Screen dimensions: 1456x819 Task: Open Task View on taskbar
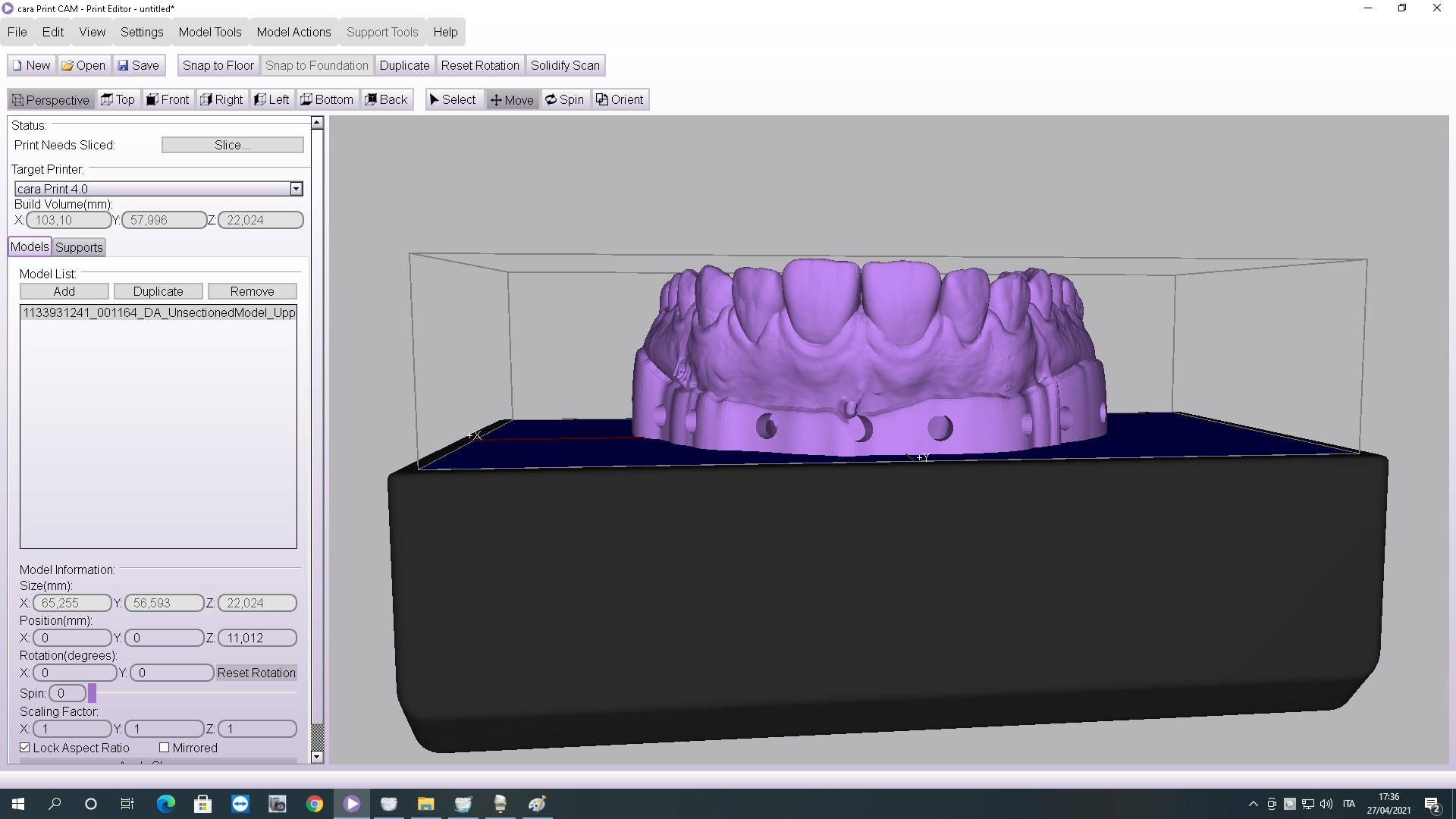tap(127, 804)
